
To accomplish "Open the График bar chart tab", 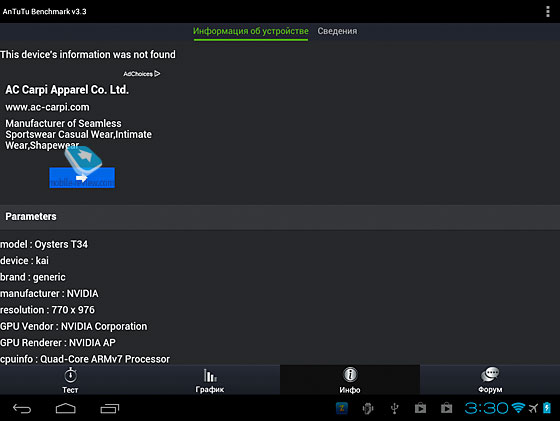I will [210, 380].
